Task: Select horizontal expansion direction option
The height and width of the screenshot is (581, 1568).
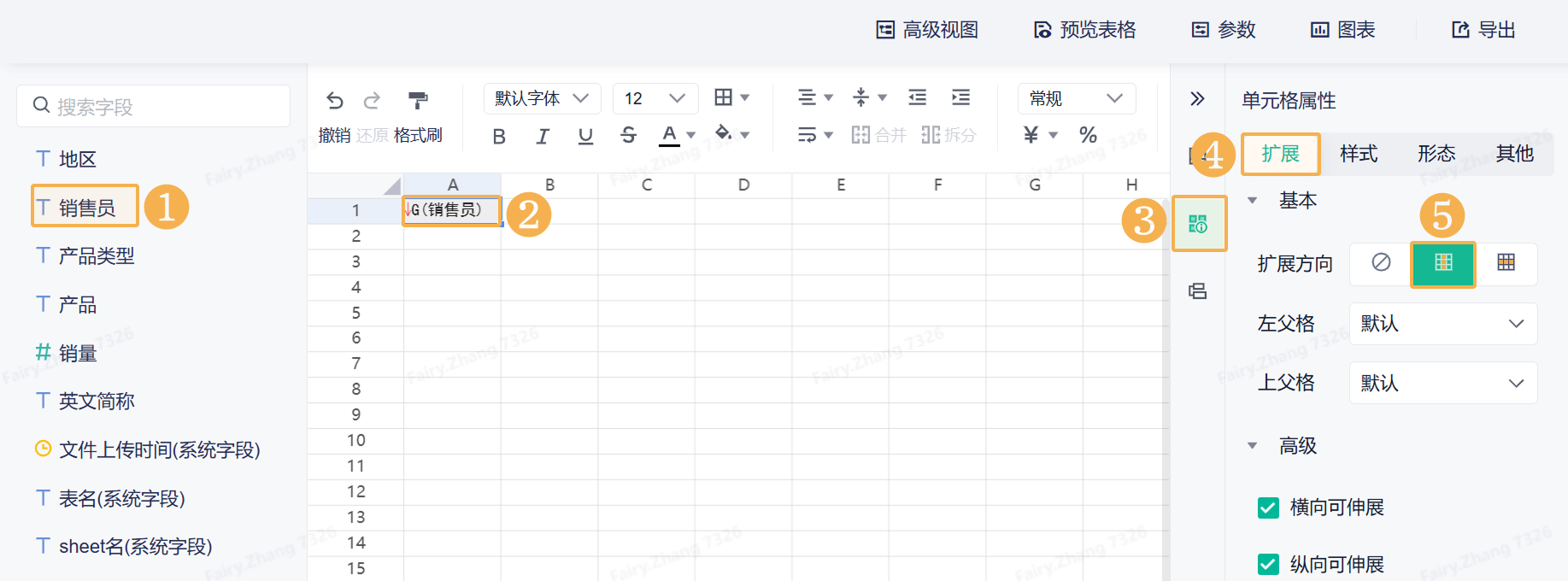Action: [x=1506, y=263]
